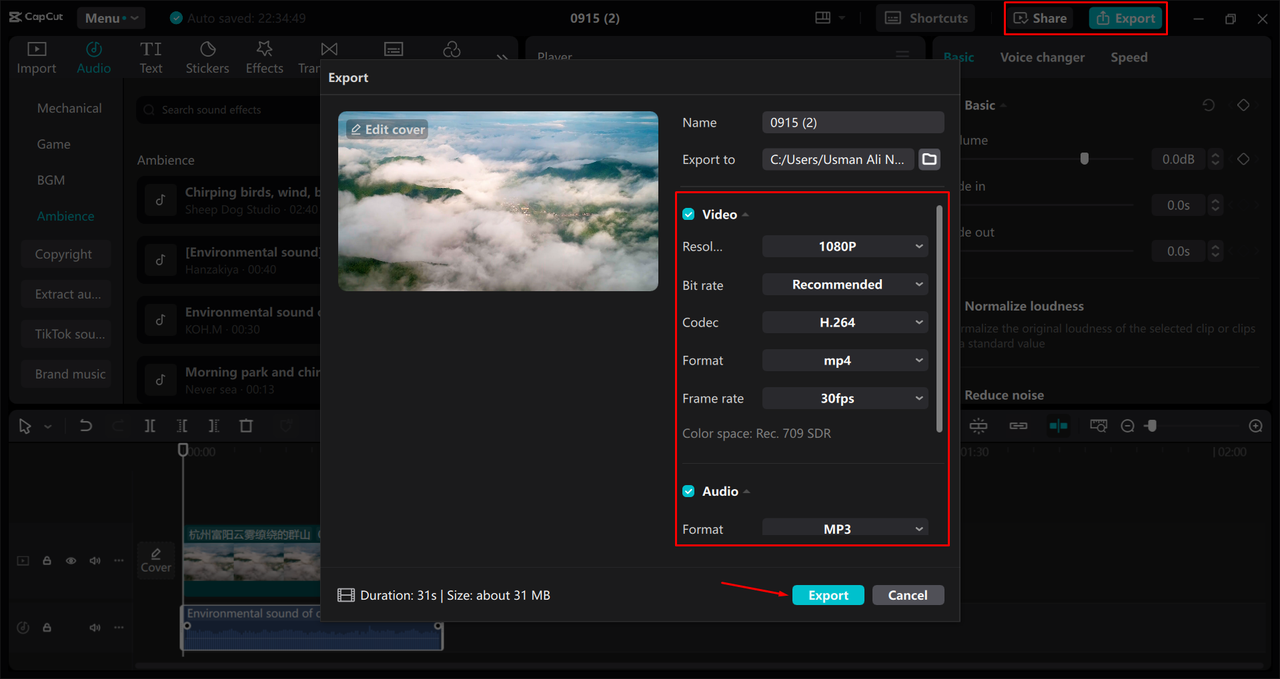Reset the Basic audio settings icon

coord(1209,105)
